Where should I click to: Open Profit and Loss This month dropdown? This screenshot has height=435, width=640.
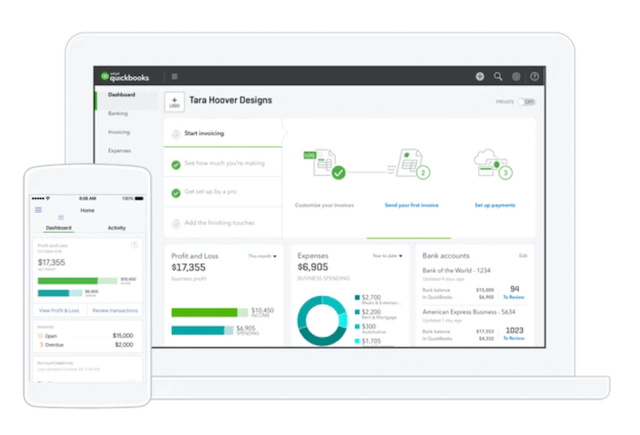tap(262, 256)
